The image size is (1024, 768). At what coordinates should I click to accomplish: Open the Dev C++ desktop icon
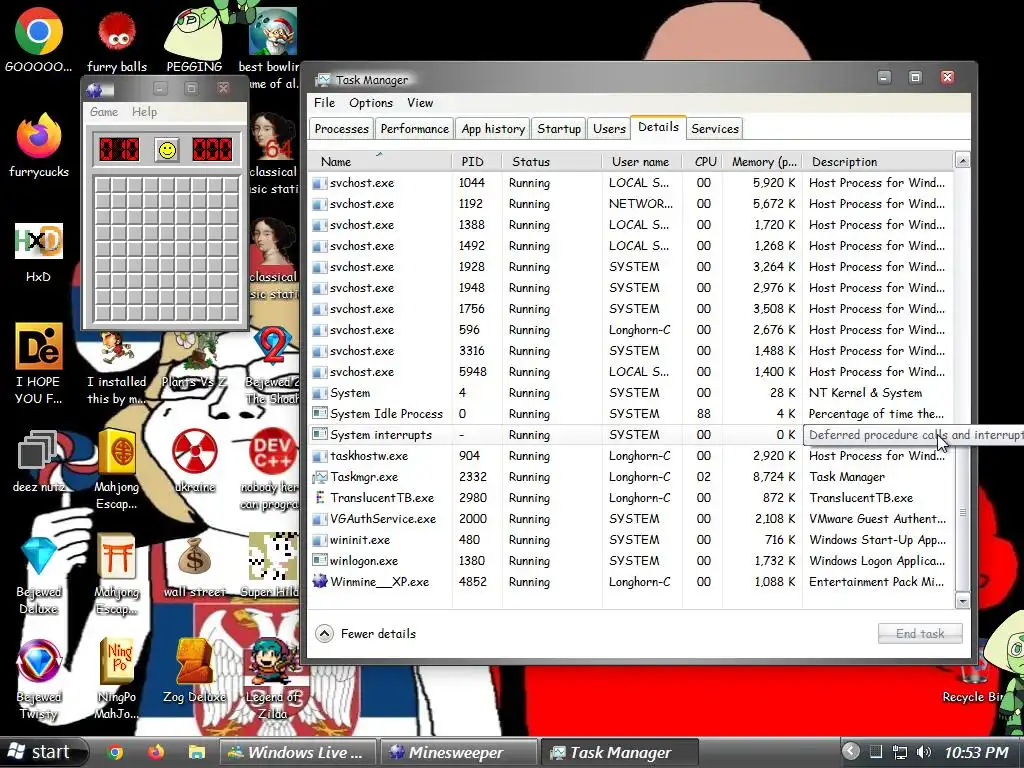pos(271,468)
